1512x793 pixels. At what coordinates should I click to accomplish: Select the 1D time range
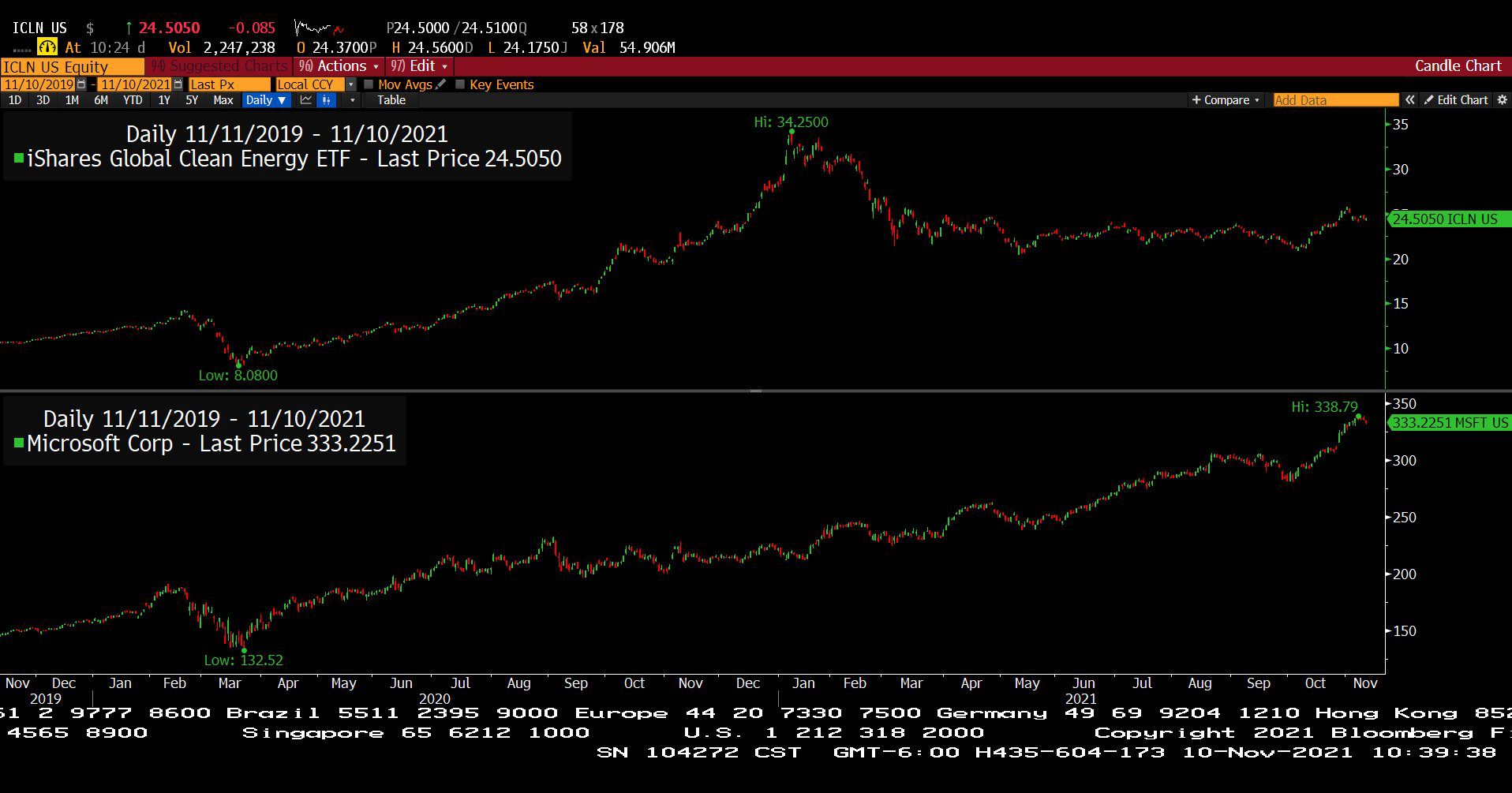[x=15, y=100]
